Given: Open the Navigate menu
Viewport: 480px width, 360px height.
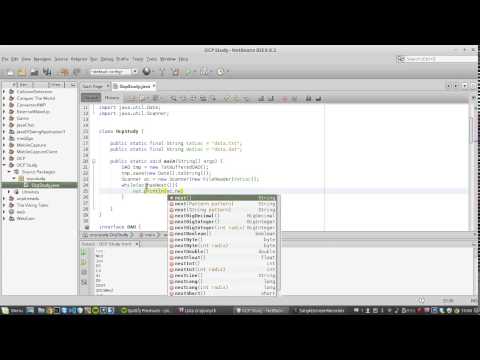Looking at the screenshot, I should pyautogui.click(x=42, y=59).
